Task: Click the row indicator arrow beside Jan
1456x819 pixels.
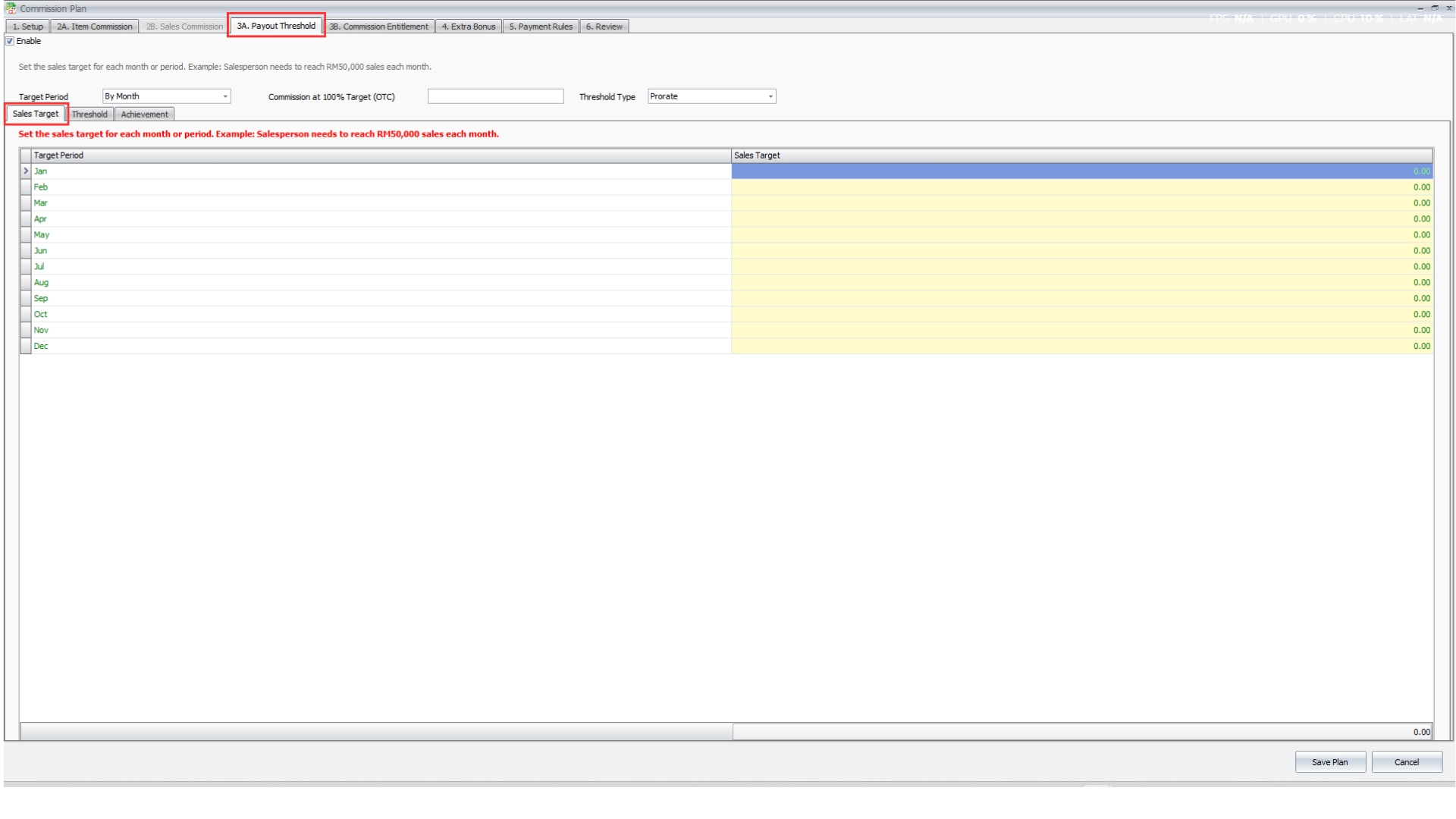Action: 26,171
